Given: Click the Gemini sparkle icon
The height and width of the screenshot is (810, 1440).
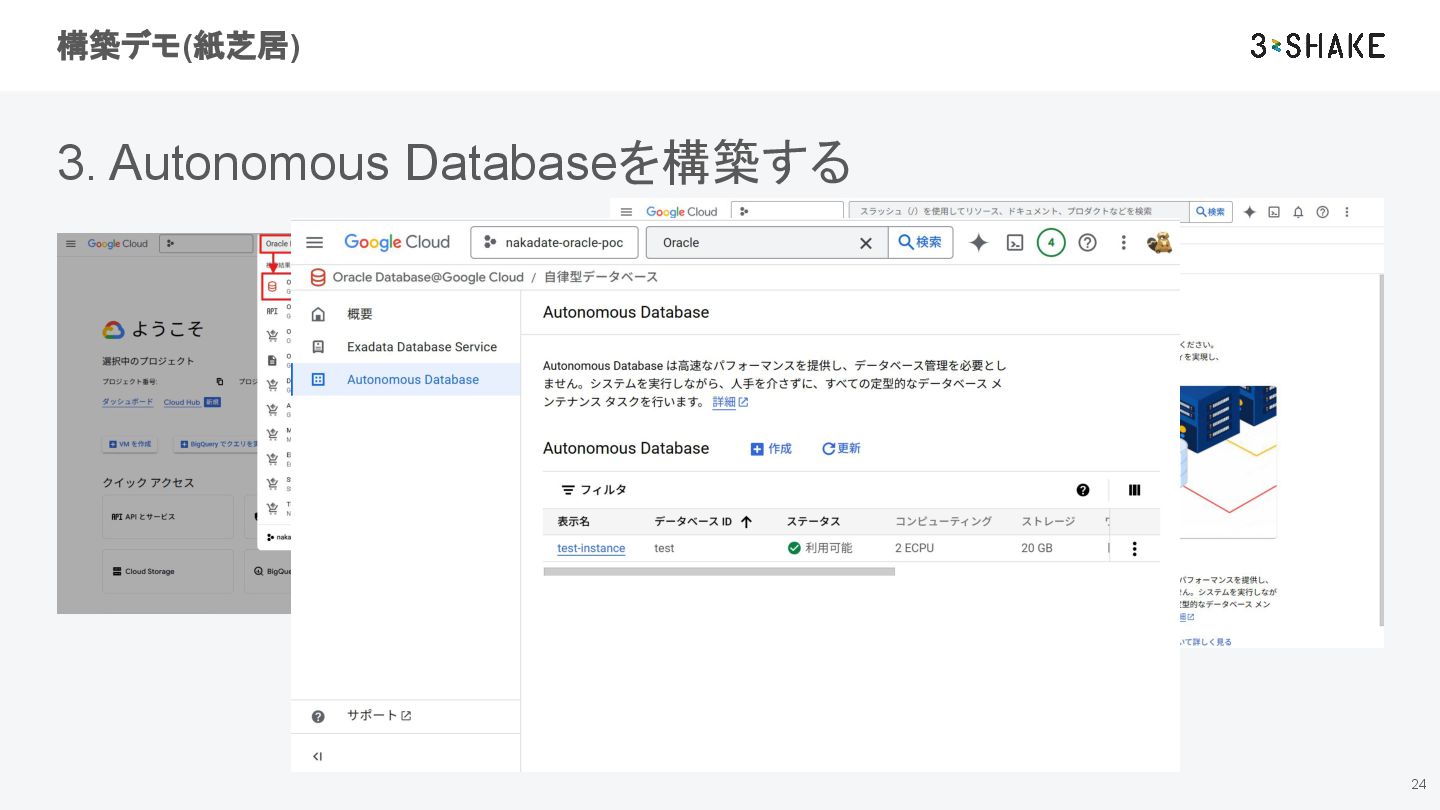Looking at the screenshot, I should [979, 242].
